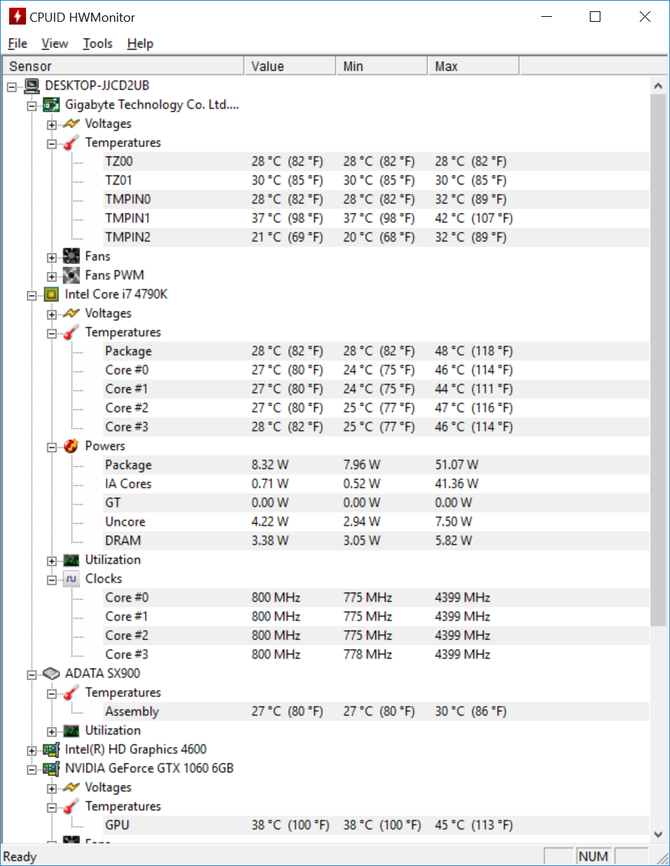Click the Utilization graph icon under Intel Core i7
Screen dimensions: 670x866
(x=71, y=560)
